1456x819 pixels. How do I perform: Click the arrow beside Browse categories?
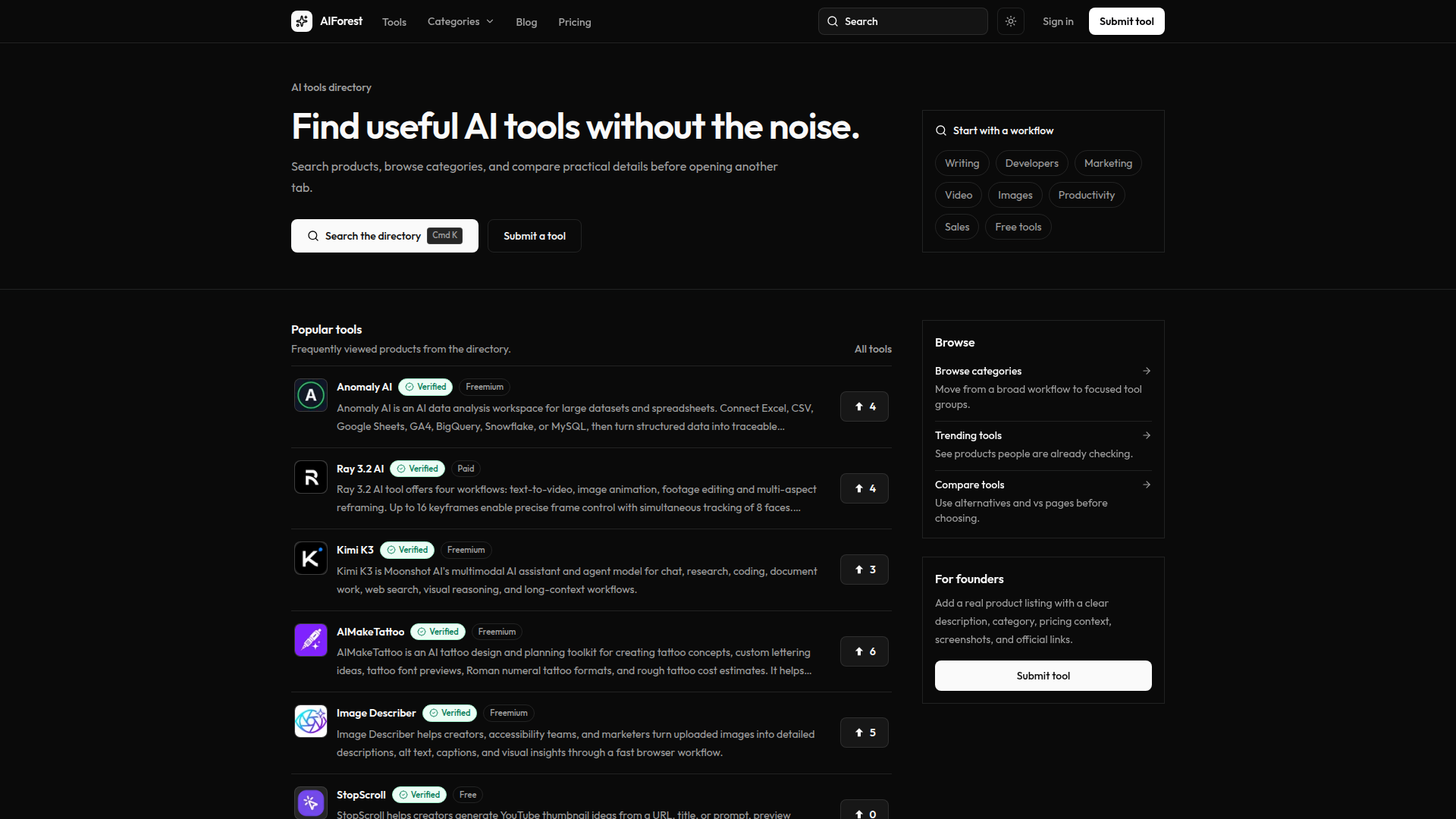pyautogui.click(x=1147, y=371)
